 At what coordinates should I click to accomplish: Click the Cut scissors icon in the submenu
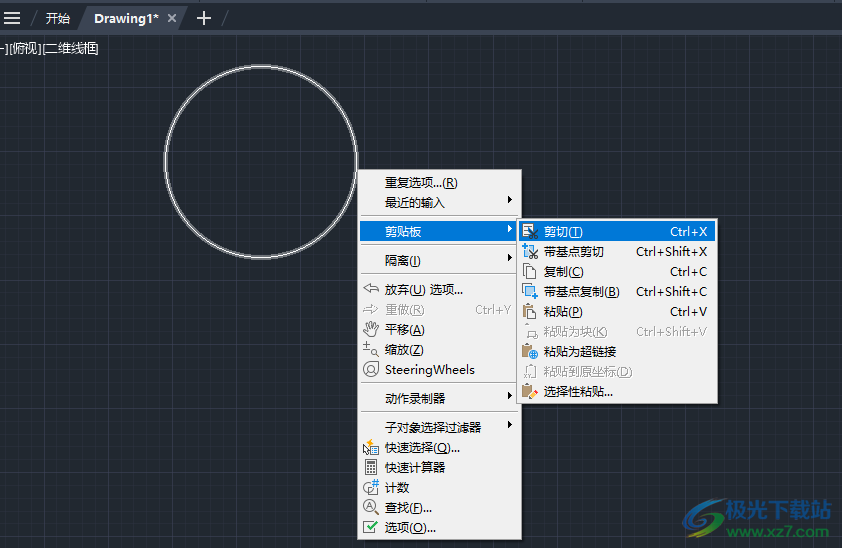point(530,231)
